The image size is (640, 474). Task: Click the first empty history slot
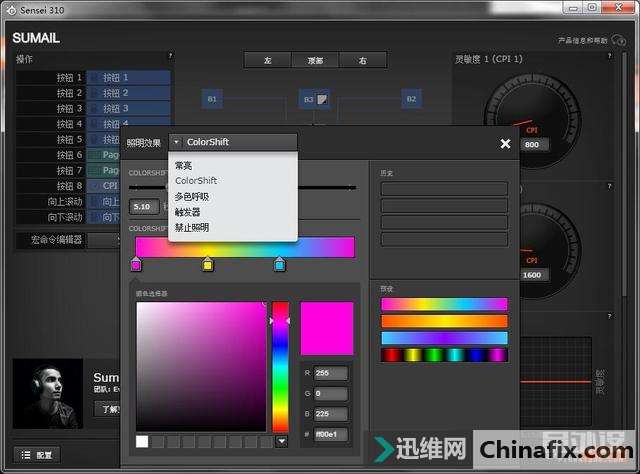click(x=444, y=189)
